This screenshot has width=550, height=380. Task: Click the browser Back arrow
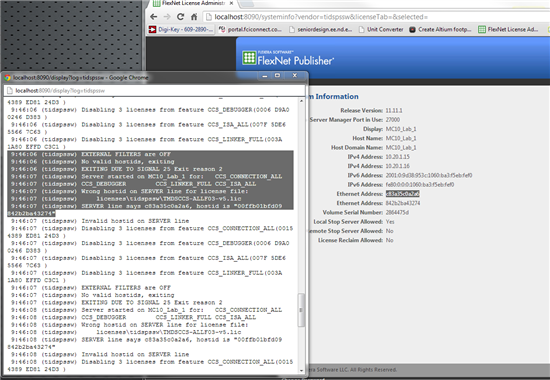[153, 16]
